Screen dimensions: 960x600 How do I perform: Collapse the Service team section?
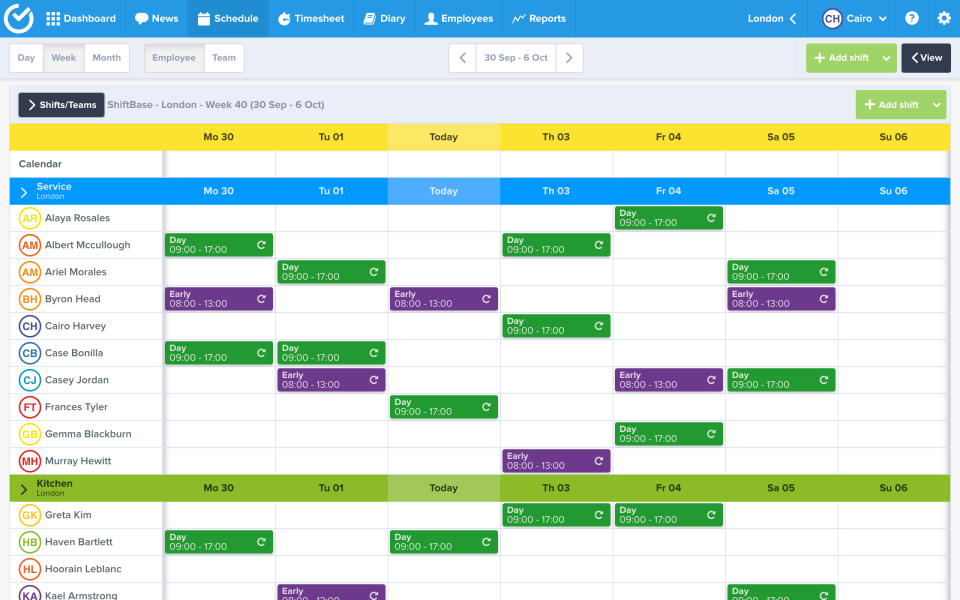pos(22,190)
